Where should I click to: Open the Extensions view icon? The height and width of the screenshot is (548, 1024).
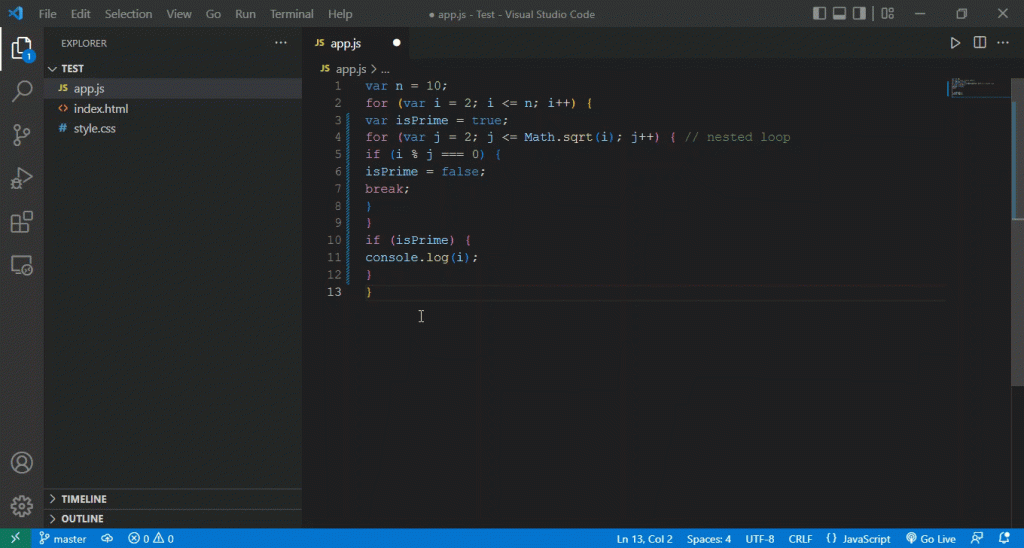(x=22, y=221)
